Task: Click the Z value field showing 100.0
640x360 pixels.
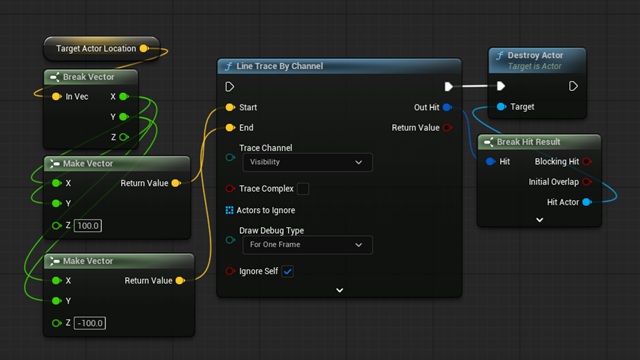Action: pyautogui.click(x=88, y=226)
